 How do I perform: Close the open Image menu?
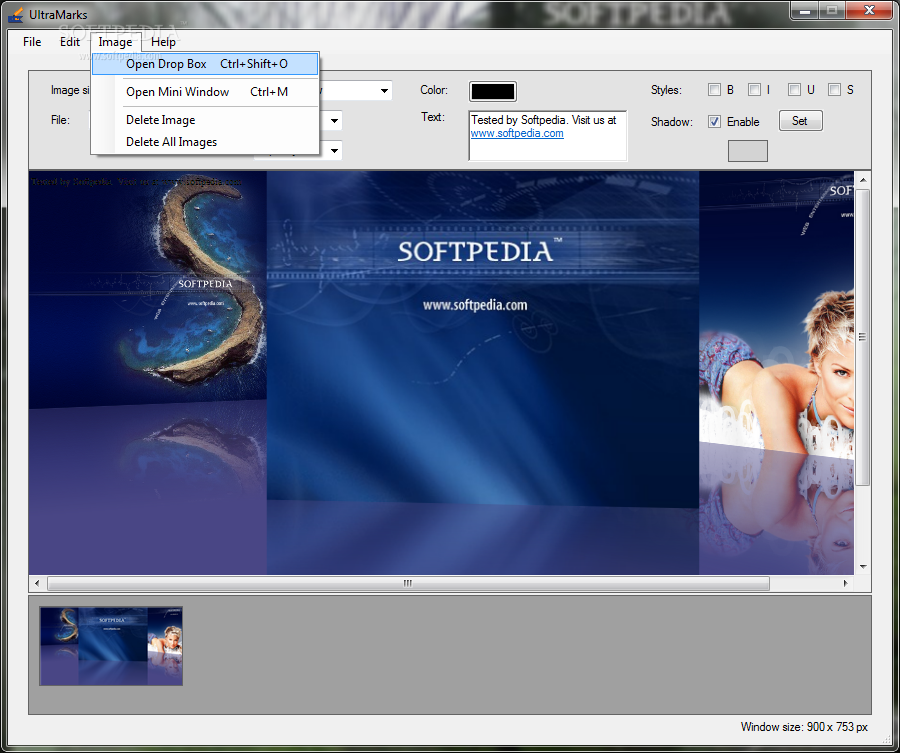tap(115, 42)
